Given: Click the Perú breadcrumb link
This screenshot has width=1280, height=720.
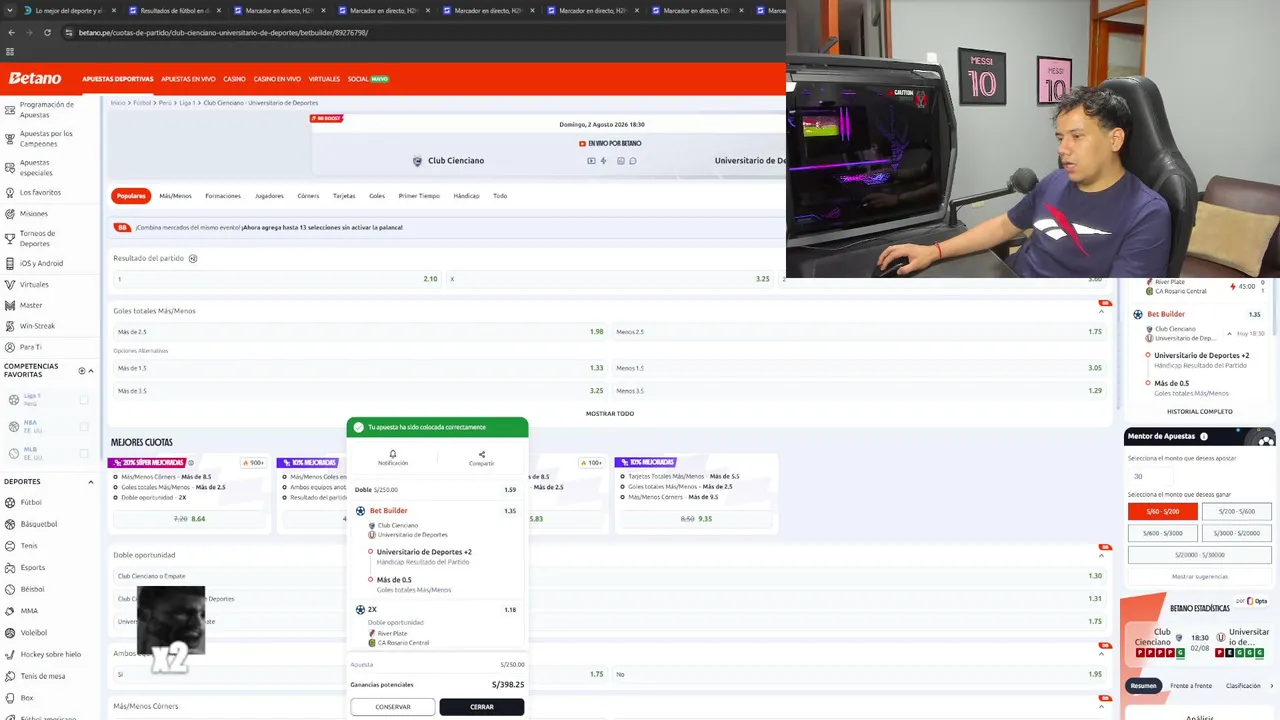Looking at the screenshot, I should tap(165, 103).
